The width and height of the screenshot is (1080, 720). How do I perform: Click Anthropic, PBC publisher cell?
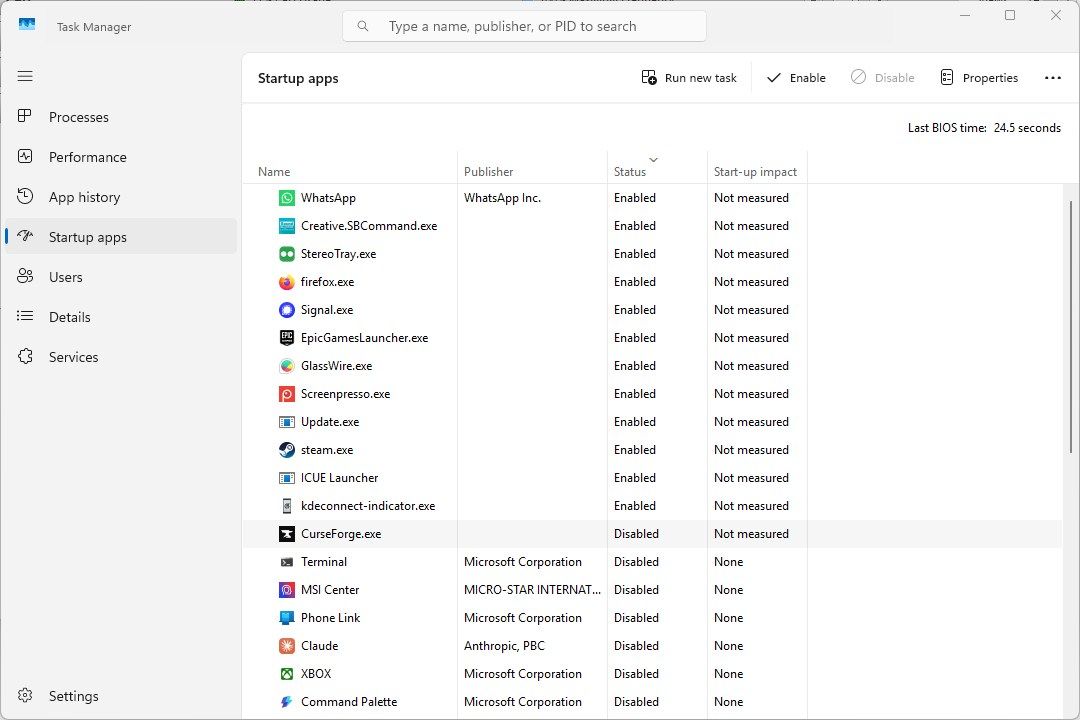(504, 646)
